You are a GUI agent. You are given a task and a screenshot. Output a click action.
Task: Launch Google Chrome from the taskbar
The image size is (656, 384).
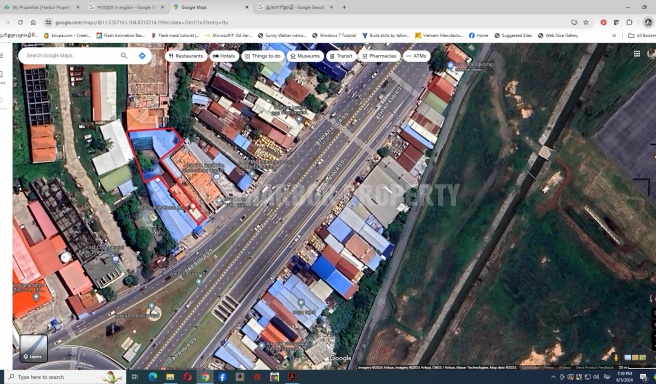tap(205, 377)
